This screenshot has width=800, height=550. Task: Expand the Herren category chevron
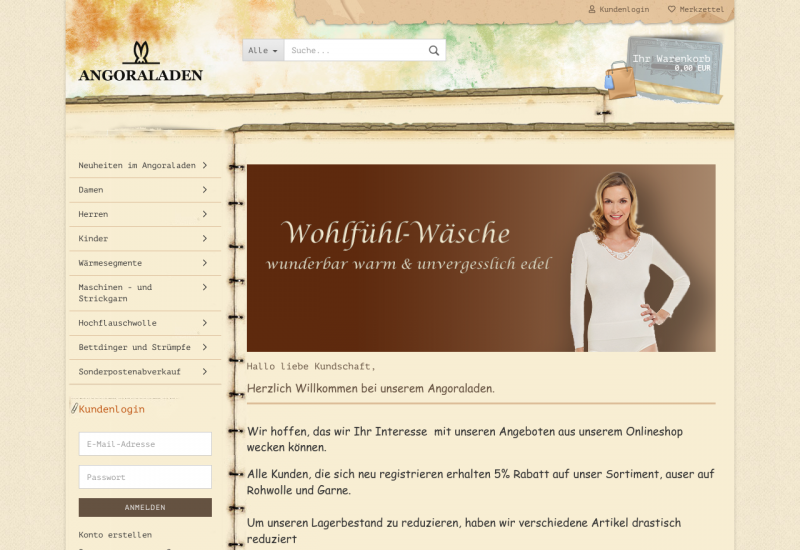pos(204,214)
